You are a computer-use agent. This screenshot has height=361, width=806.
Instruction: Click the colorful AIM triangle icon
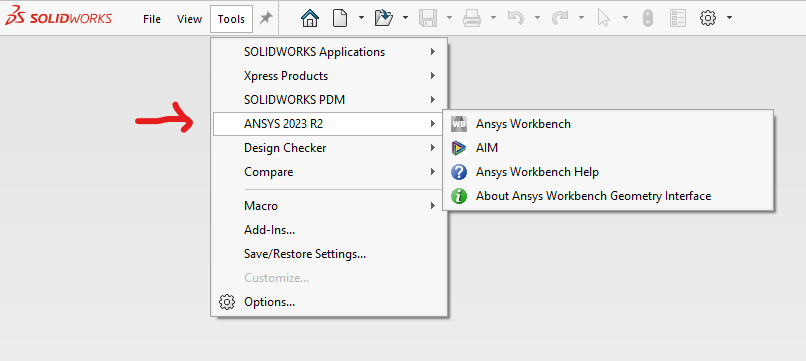click(x=459, y=148)
